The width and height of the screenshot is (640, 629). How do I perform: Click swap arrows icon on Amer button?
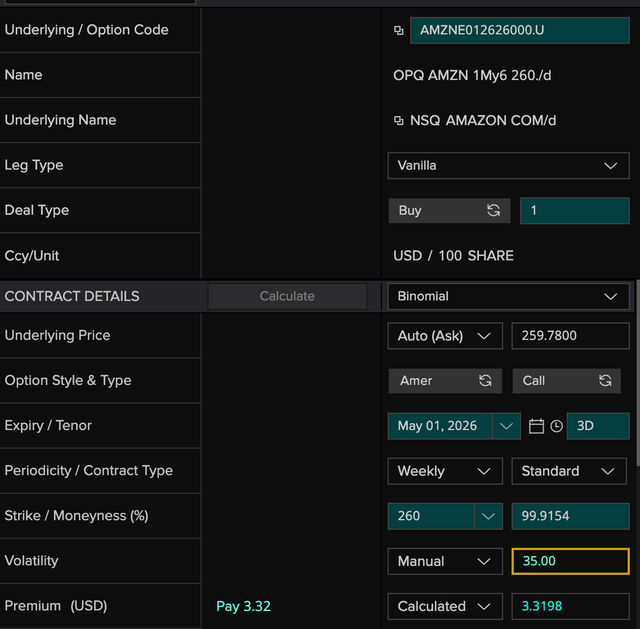click(485, 381)
